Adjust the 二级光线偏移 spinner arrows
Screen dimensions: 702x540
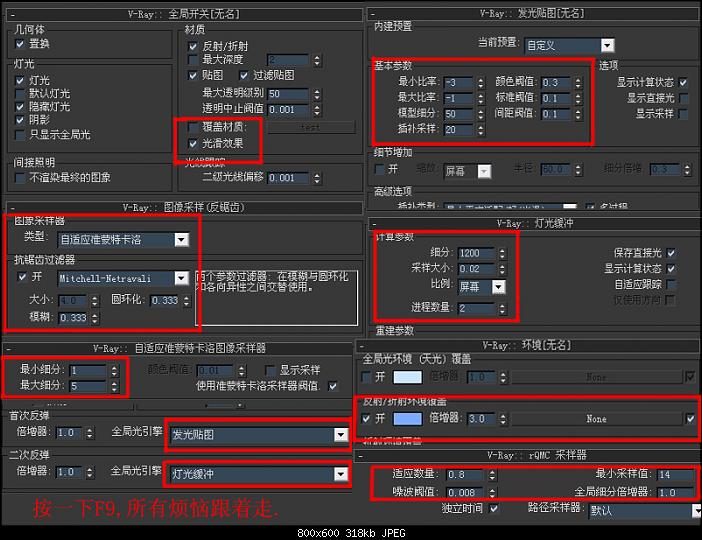(317, 178)
